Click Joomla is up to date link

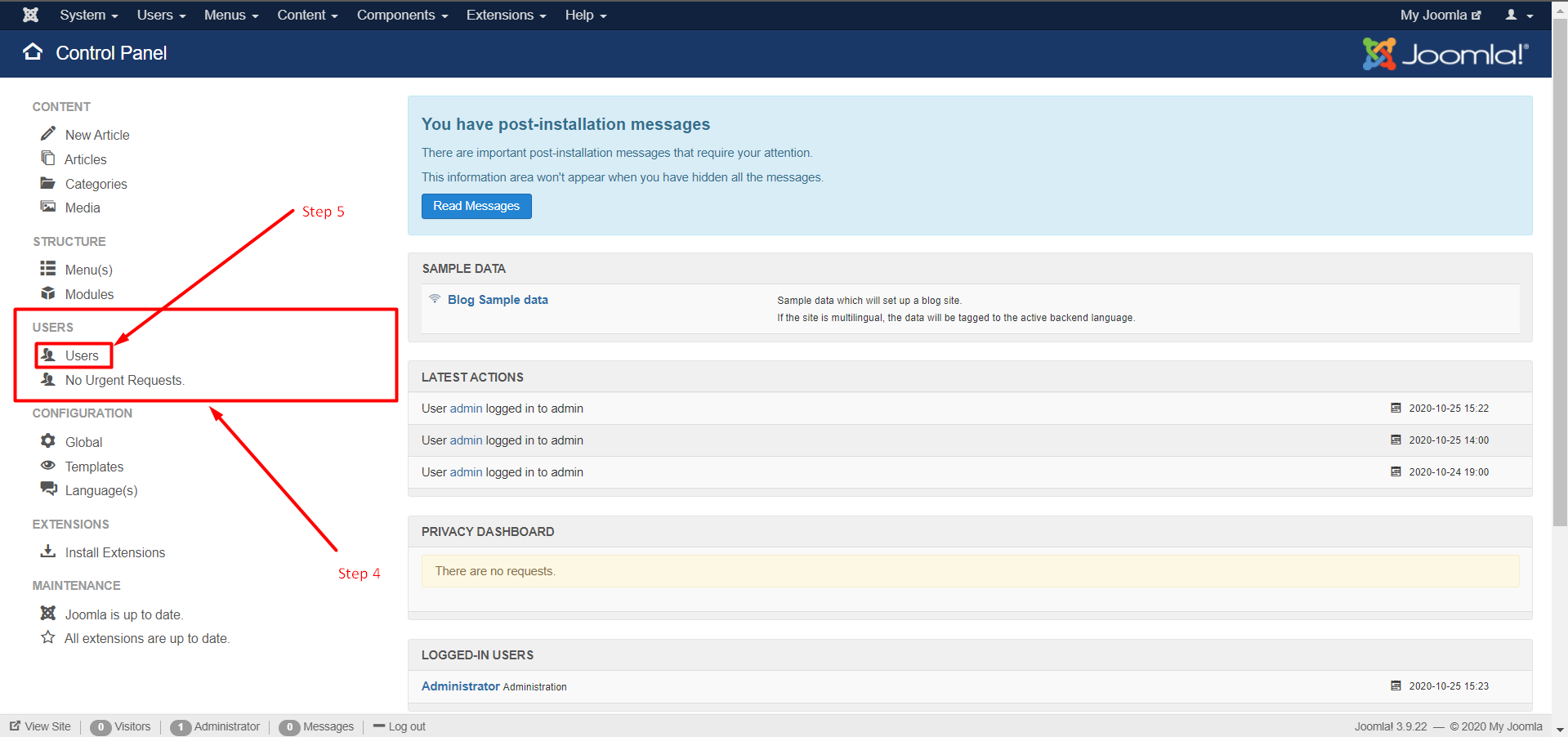pos(124,614)
